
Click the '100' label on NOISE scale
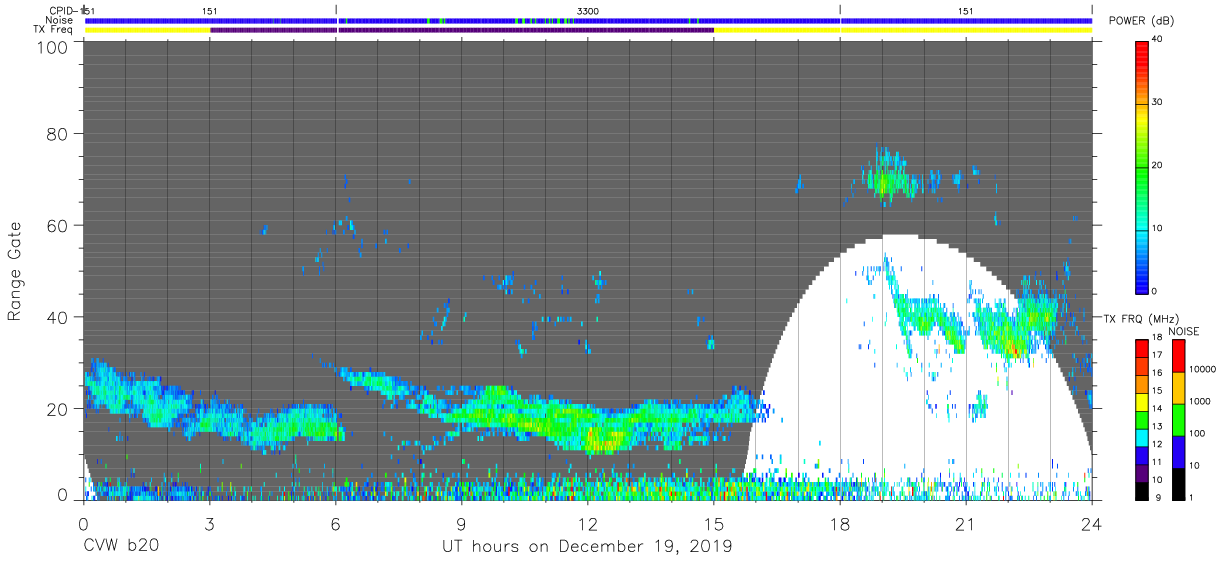click(1199, 433)
